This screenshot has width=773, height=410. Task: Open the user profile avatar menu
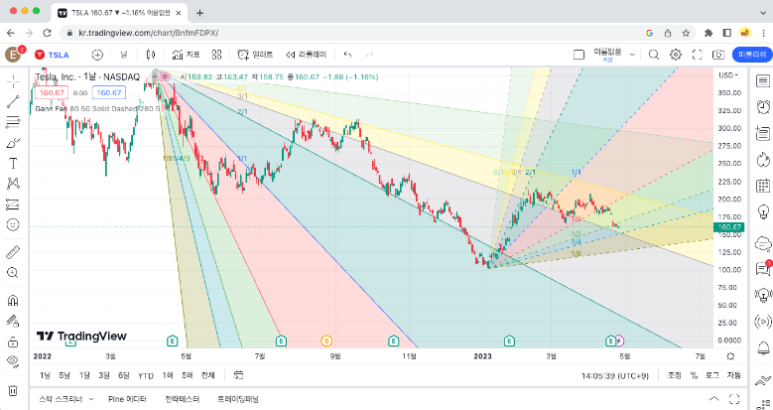point(13,54)
